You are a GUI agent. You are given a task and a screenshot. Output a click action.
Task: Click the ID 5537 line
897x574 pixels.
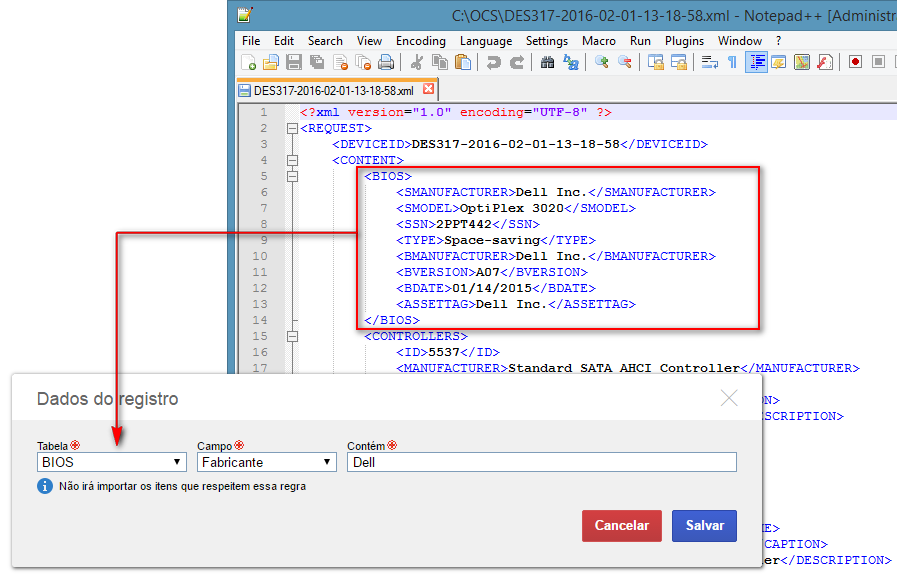447,353
